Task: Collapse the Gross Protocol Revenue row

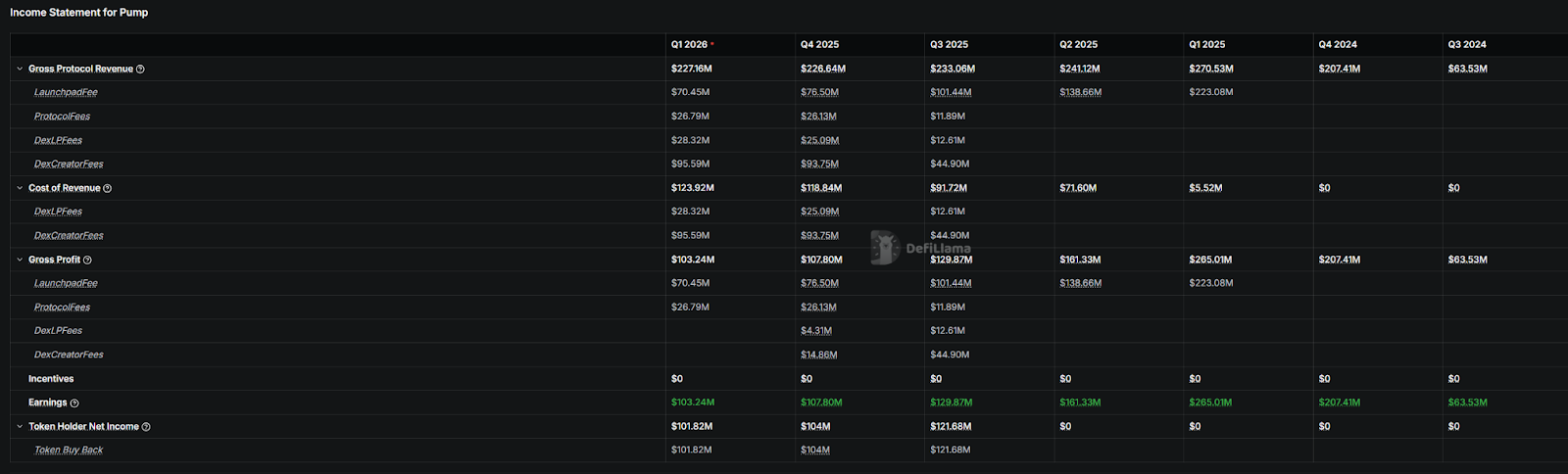Action: pos(20,70)
